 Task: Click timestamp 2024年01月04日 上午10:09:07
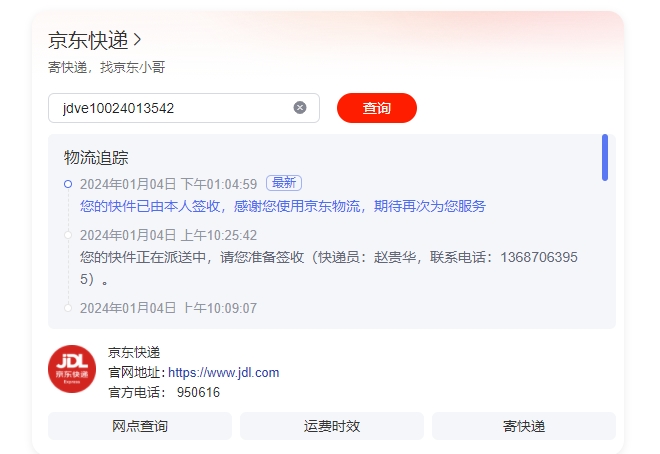(168, 308)
